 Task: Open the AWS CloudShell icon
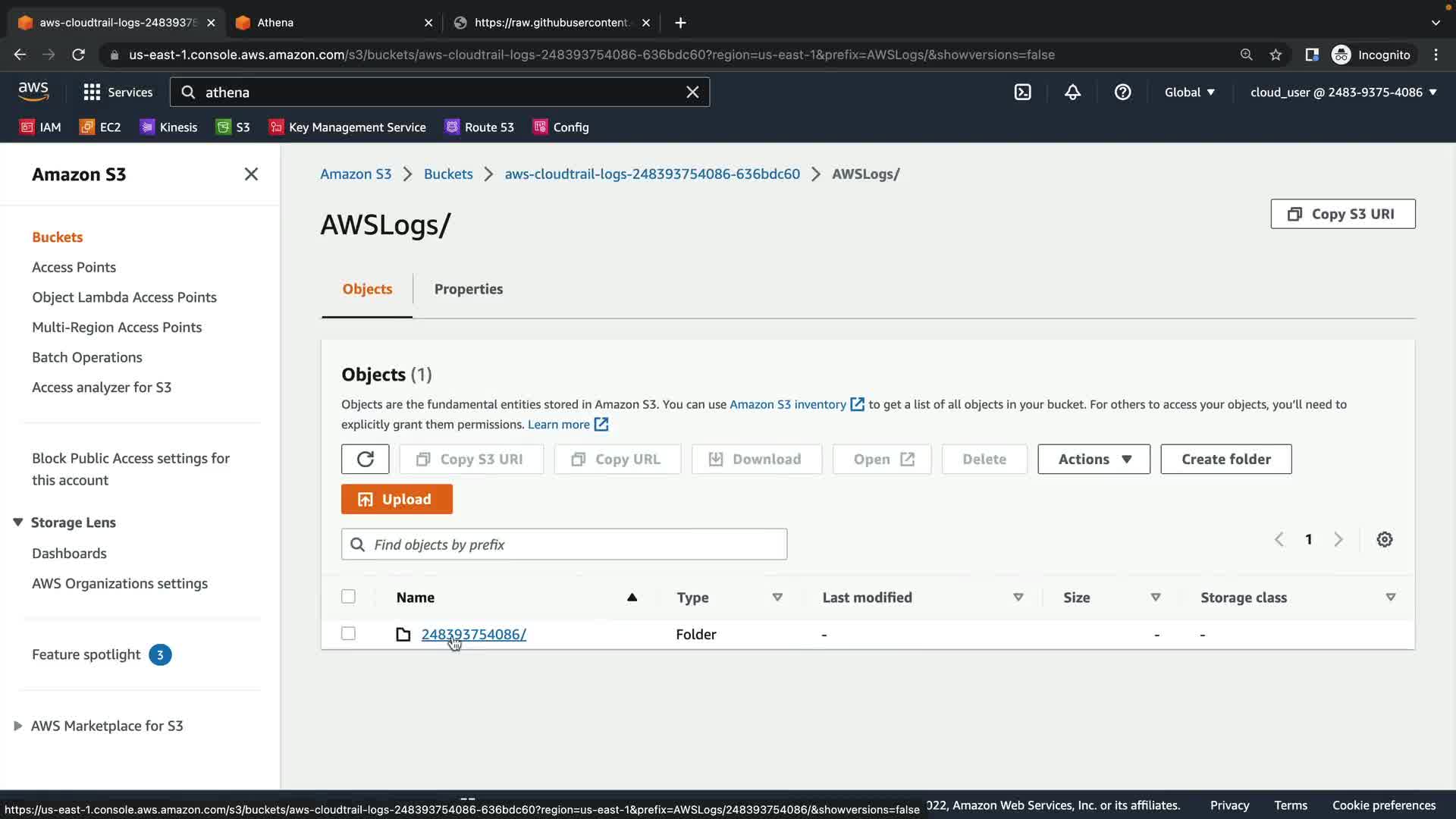coord(1022,92)
